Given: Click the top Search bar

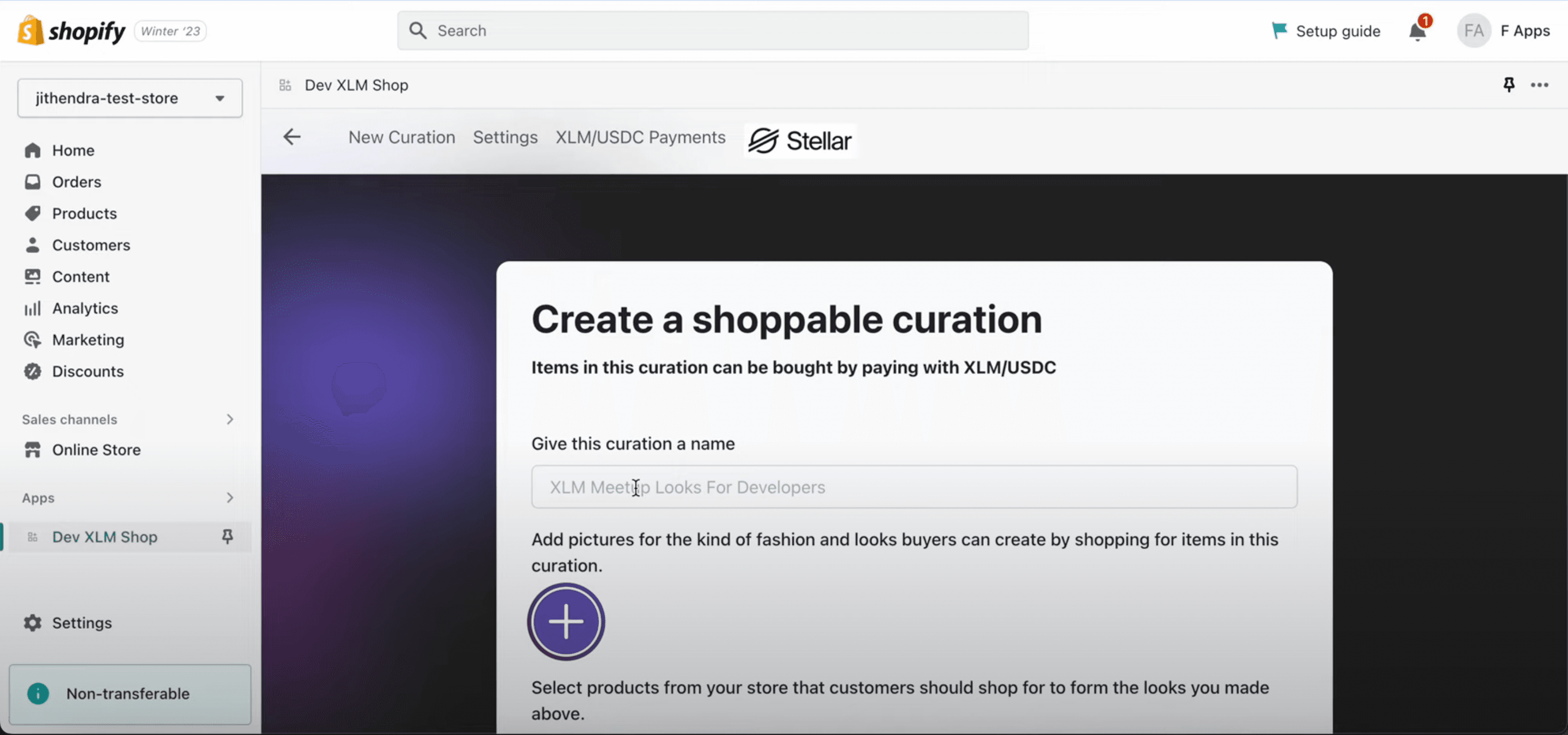Looking at the screenshot, I should coord(712,31).
